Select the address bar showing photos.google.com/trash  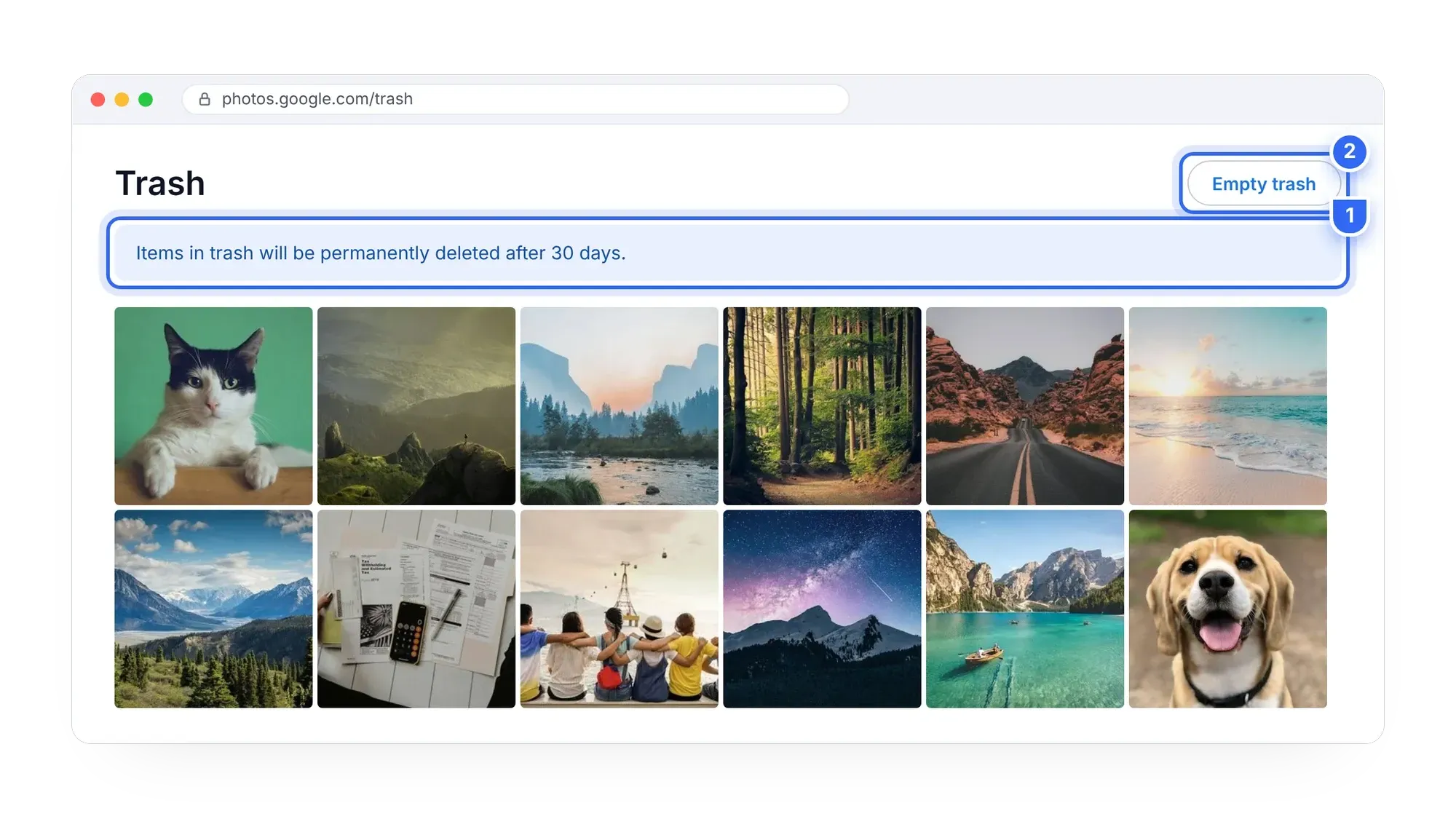(x=515, y=99)
